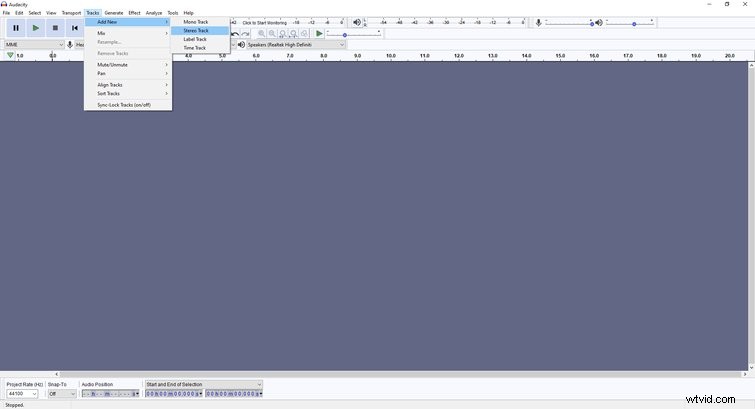Screen dimensions: 755x409
Task: Click the playback device speaker icon
Action: (241, 44)
